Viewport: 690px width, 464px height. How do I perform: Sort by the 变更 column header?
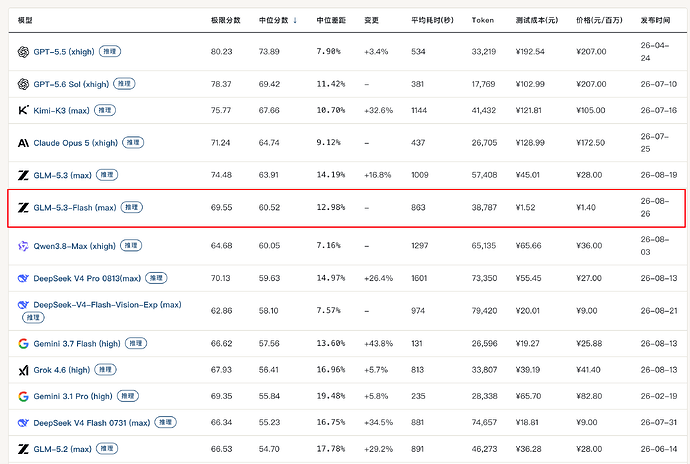tap(371, 20)
